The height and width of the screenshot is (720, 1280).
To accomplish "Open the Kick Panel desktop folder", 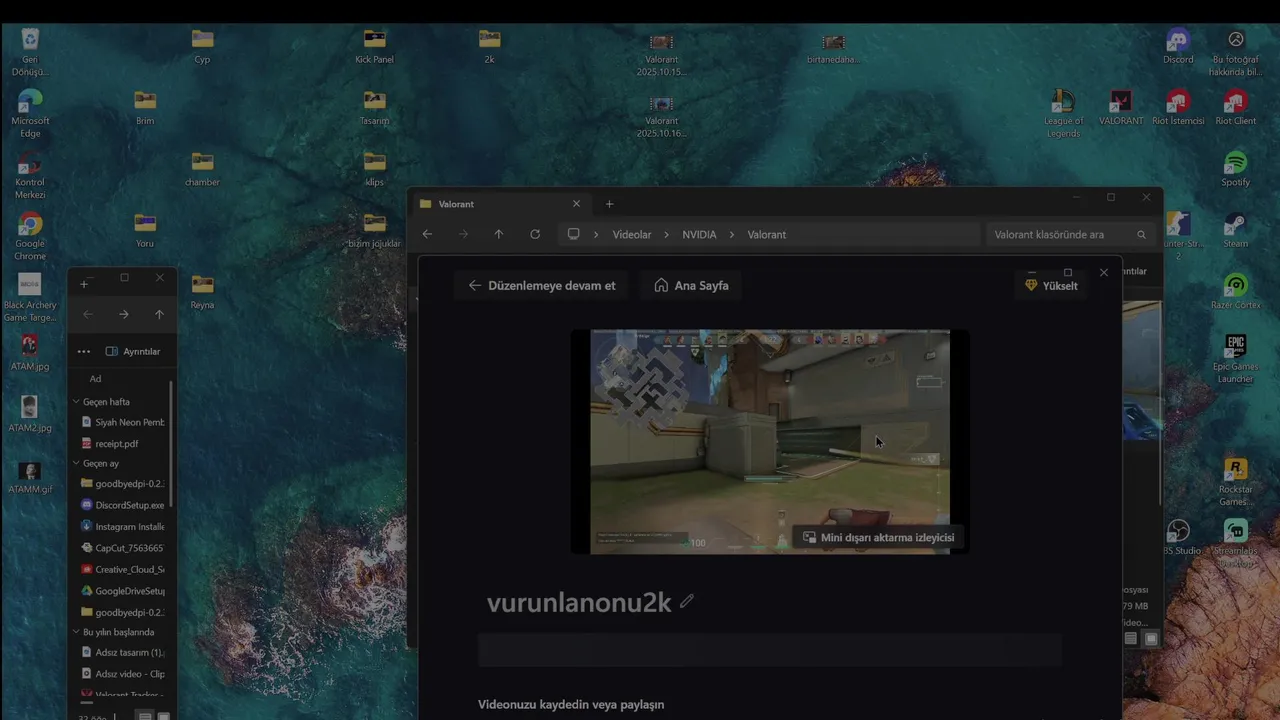I will coord(374,45).
